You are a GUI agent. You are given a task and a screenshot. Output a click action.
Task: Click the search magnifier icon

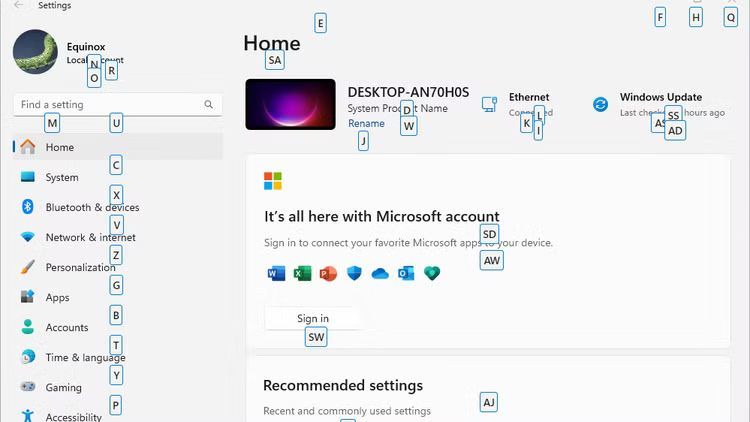pos(209,104)
